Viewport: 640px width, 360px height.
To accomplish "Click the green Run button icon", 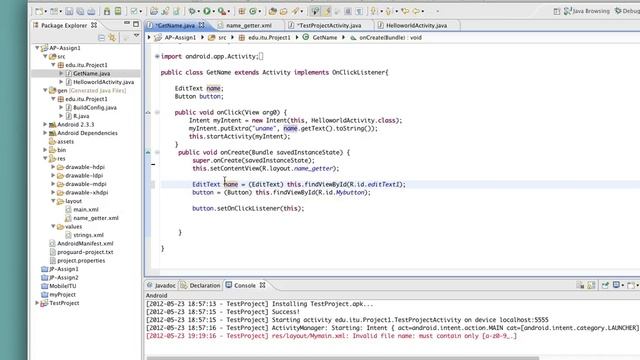I will click(207, 11).
